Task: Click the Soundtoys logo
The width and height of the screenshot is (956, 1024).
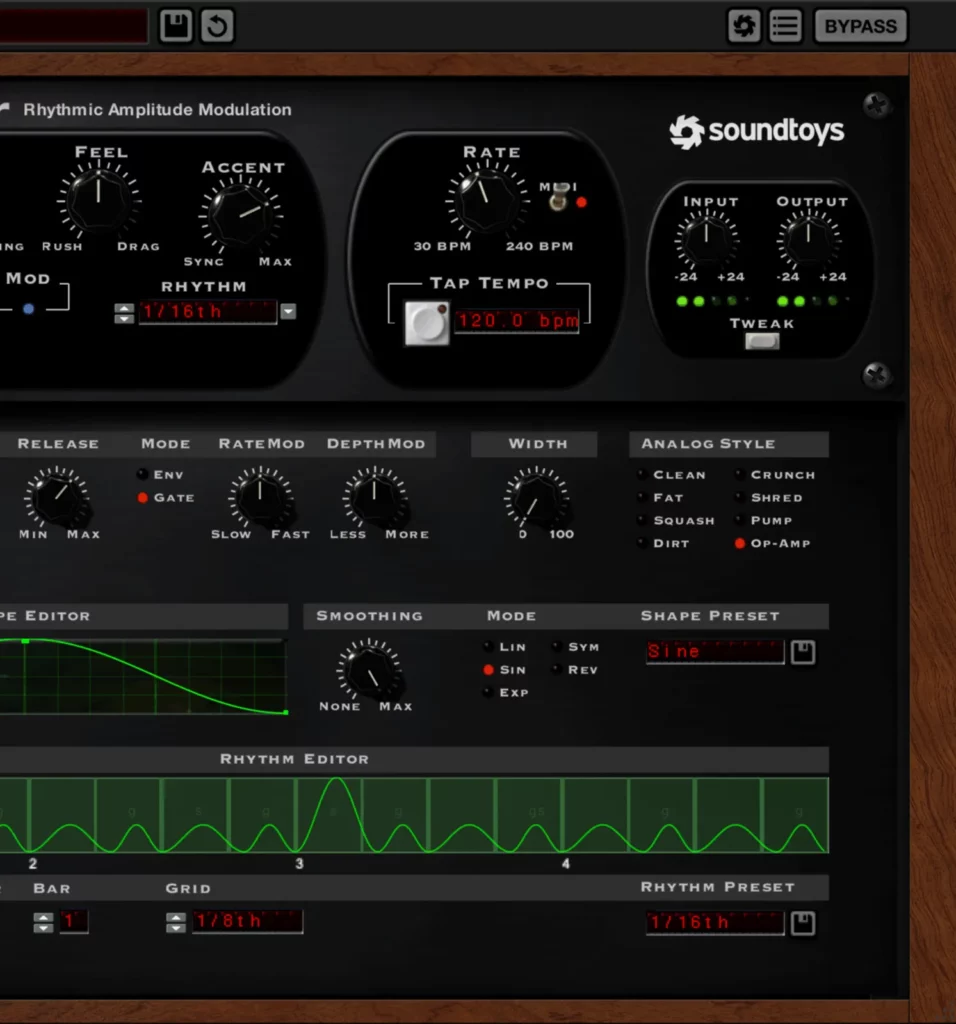Action: (x=757, y=131)
